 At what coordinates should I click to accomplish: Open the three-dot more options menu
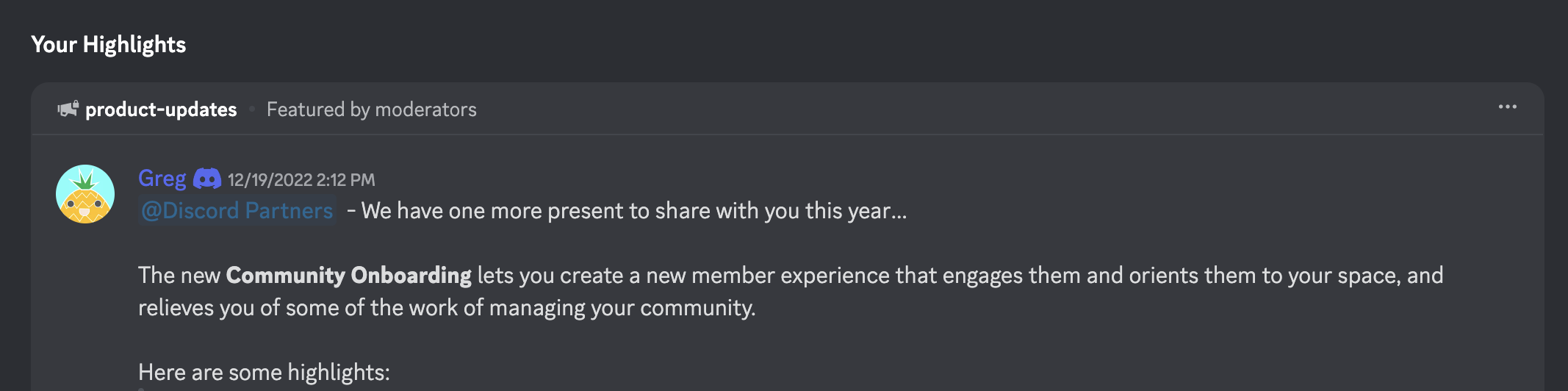1507,107
